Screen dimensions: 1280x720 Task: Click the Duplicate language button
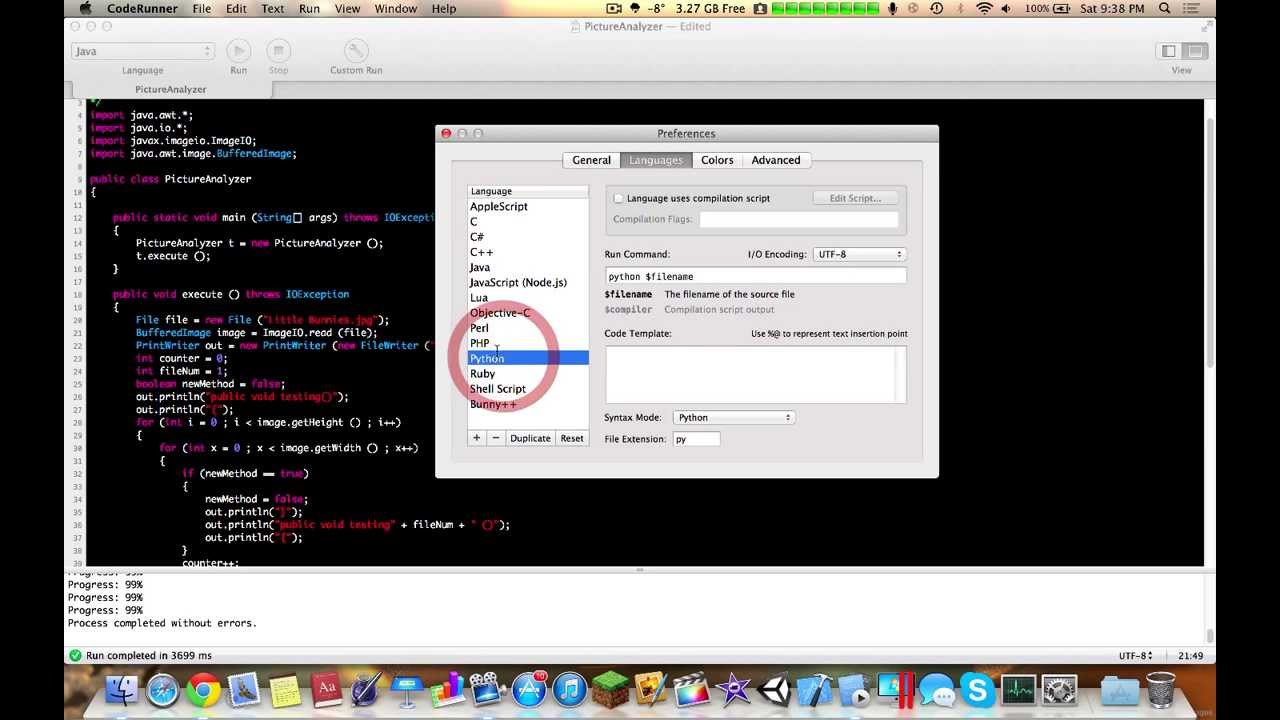tap(530, 438)
